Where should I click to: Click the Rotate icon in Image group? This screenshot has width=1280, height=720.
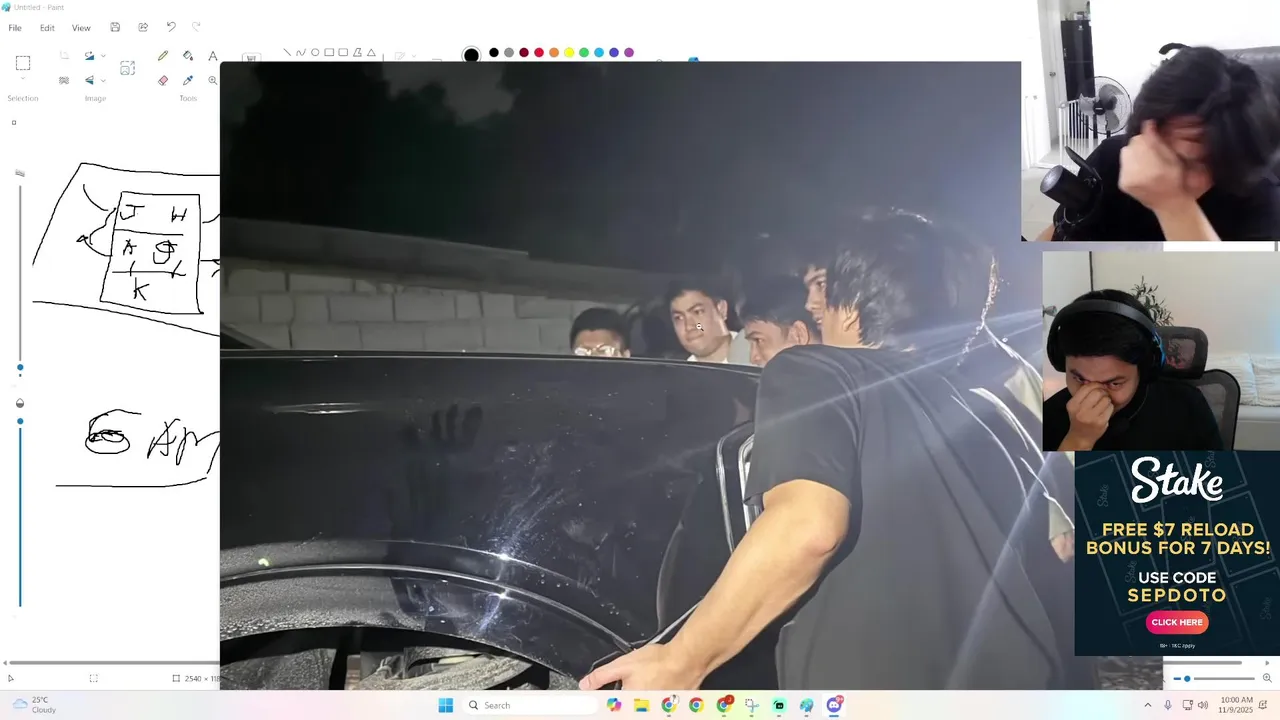click(x=89, y=56)
